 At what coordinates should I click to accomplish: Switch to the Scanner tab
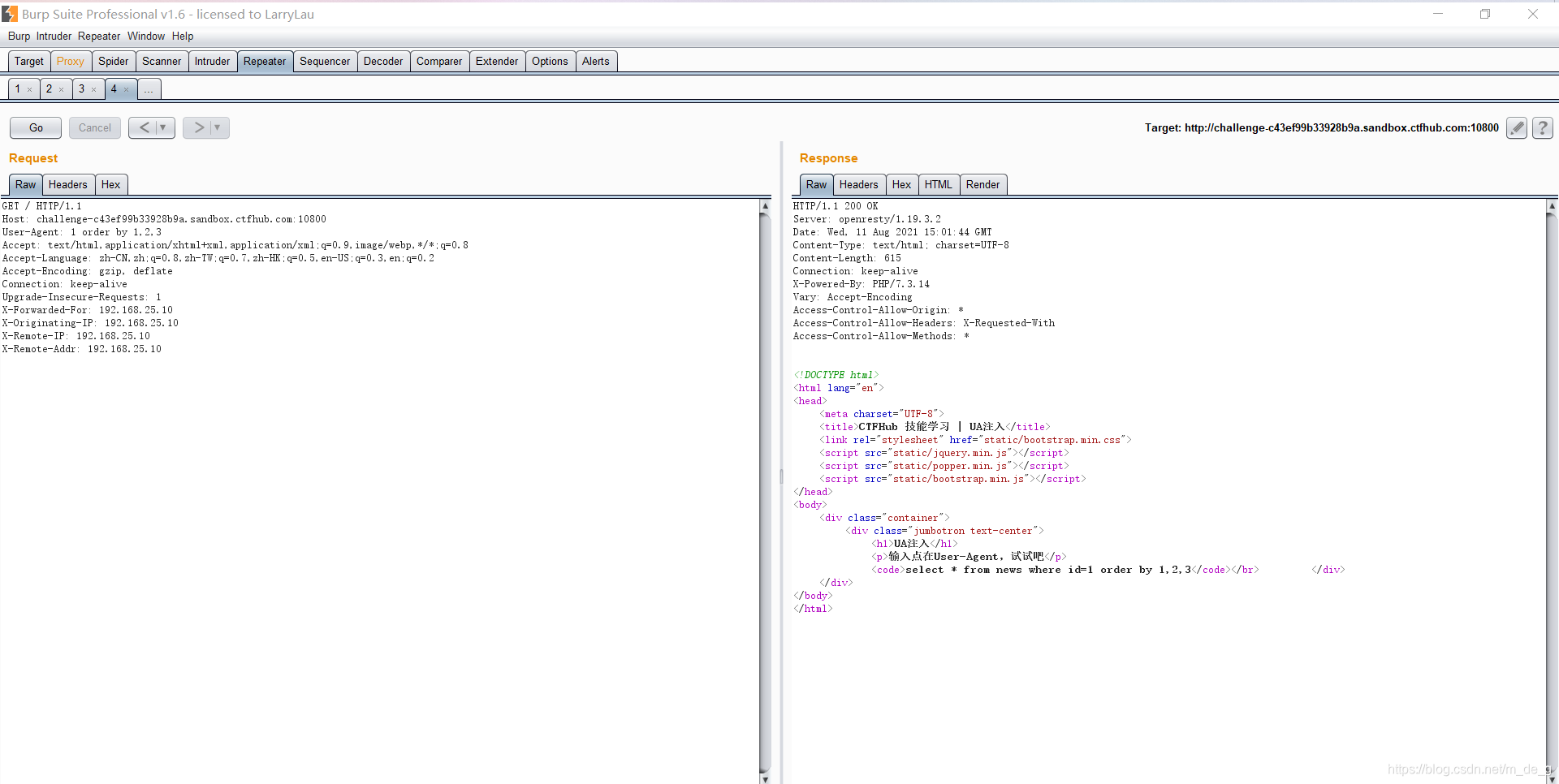click(x=162, y=61)
